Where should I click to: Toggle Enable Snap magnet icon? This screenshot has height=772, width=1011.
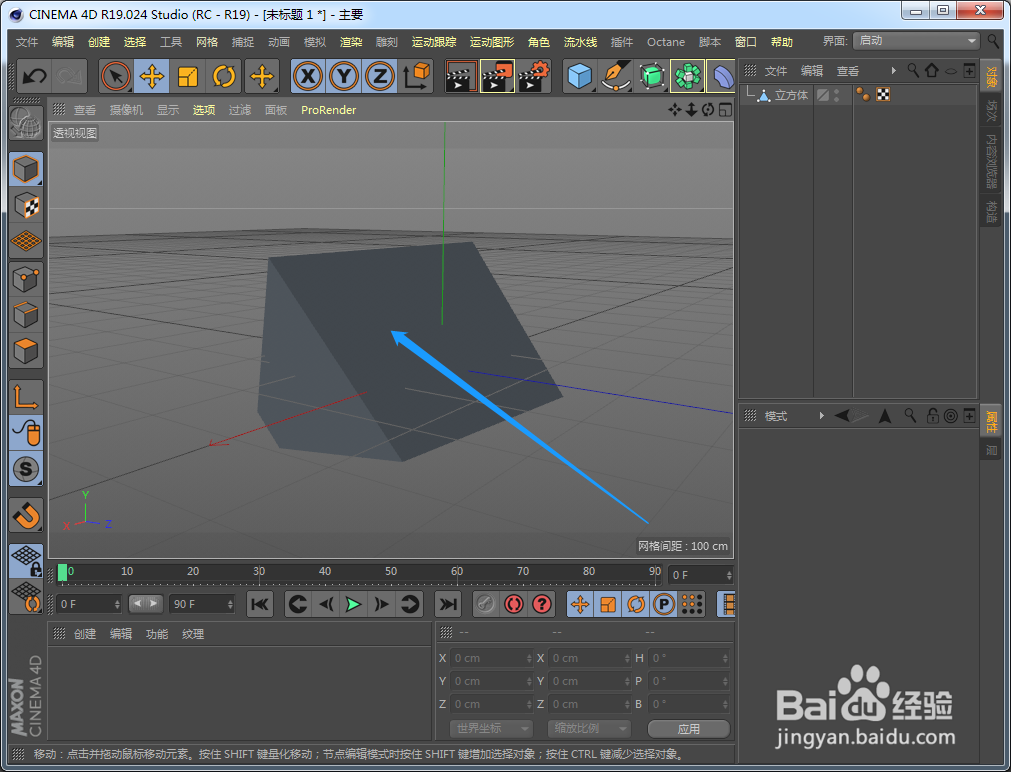point(26,515)
